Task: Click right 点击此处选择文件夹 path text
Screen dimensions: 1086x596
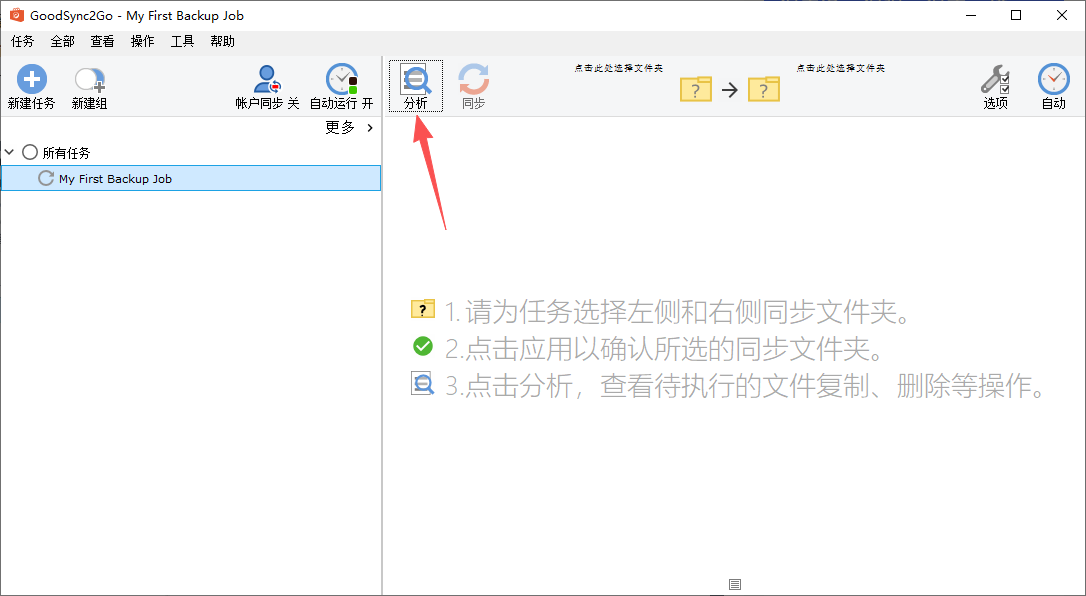Action: pos(840,68)
